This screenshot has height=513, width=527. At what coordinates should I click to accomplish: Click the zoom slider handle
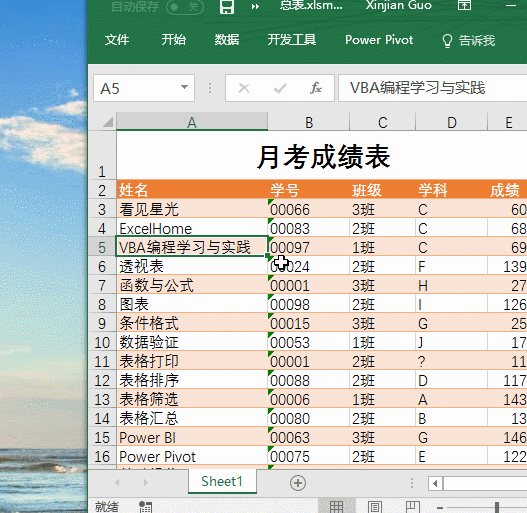(497, 507)
